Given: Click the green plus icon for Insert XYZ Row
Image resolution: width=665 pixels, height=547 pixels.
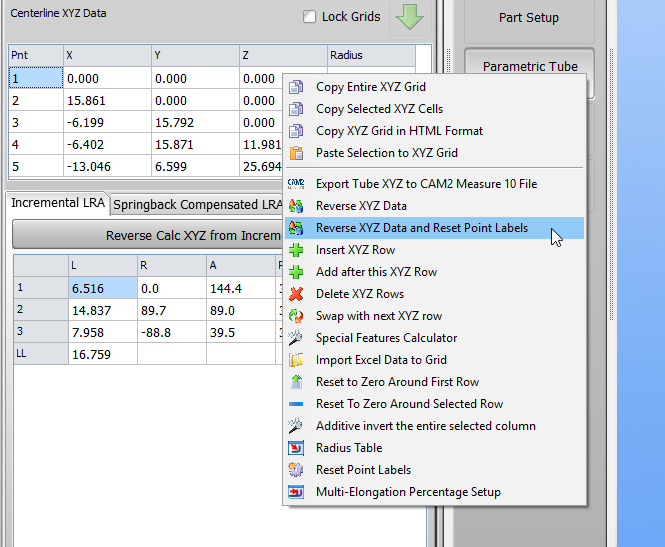Looking at the screenshot, I should 296,250.
